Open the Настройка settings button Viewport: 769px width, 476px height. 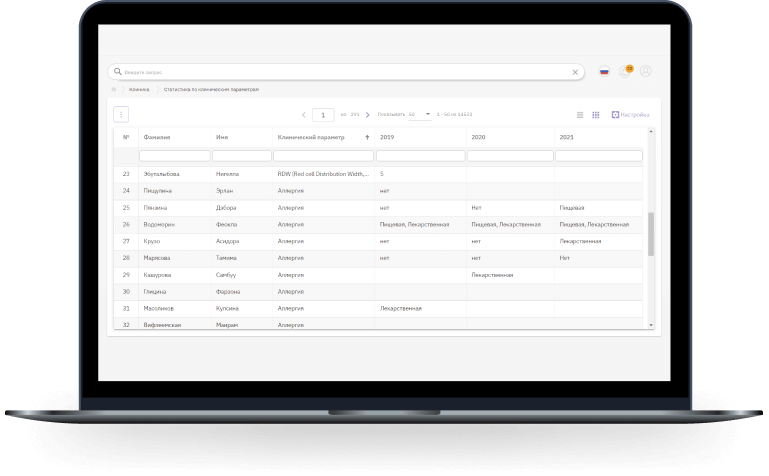630,115
